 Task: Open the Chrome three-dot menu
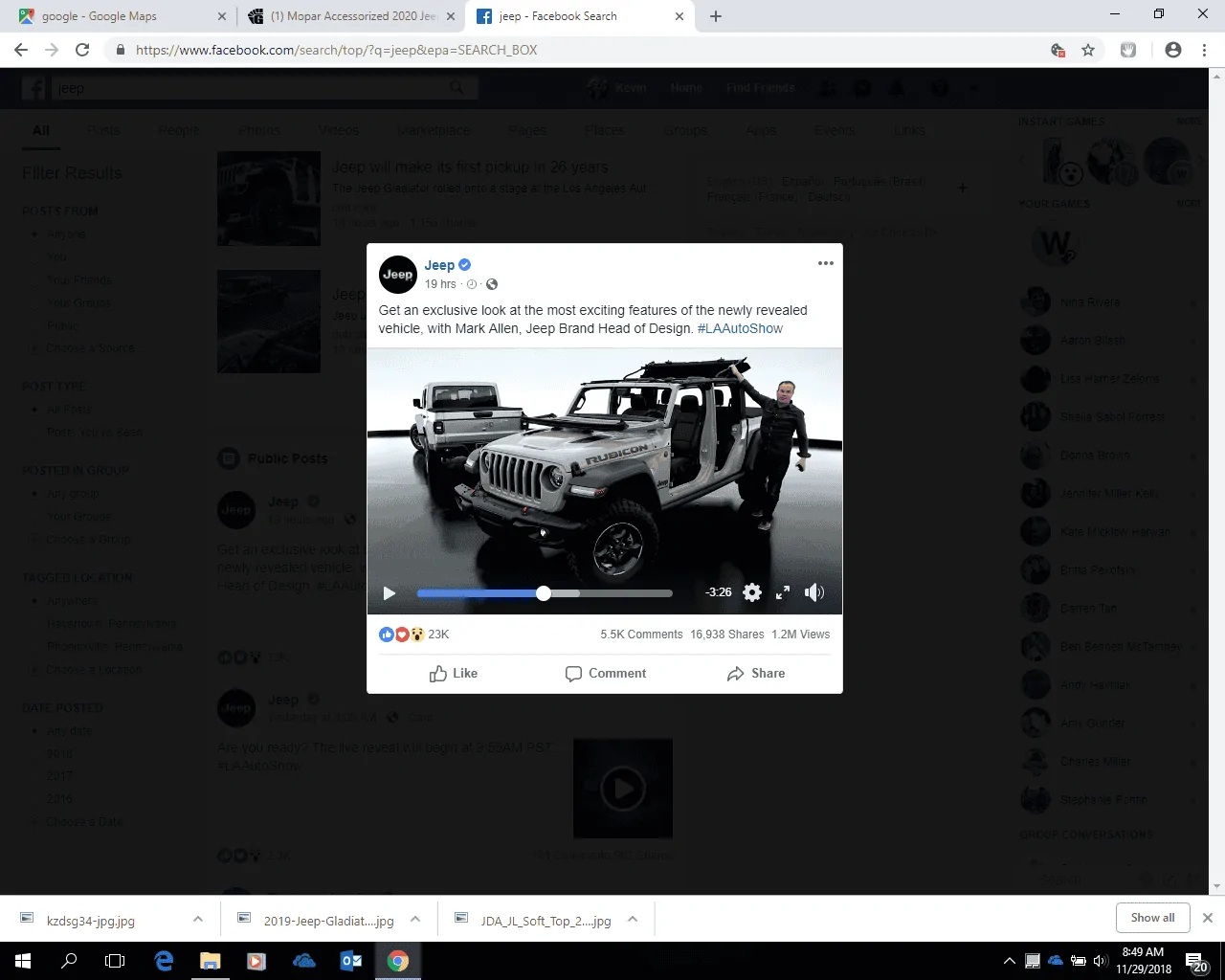pos(1205,50)
